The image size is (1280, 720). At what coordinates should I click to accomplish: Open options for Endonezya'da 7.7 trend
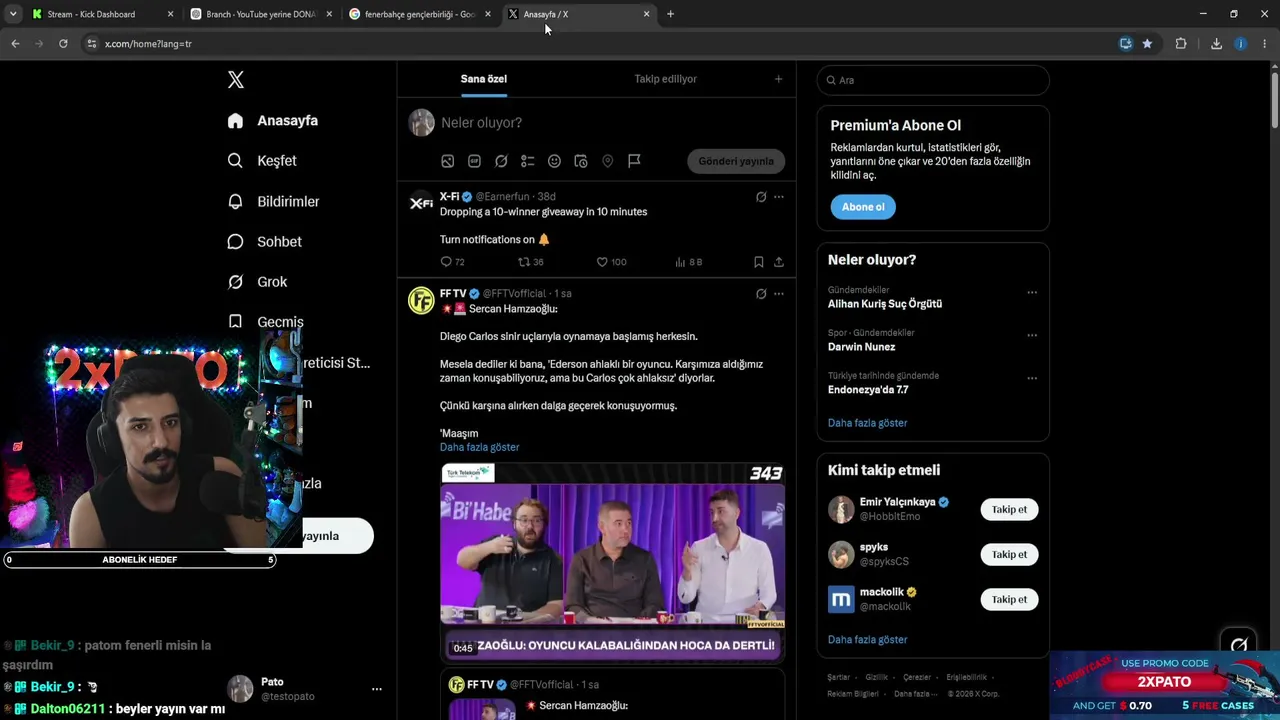tap(1032, 378)
